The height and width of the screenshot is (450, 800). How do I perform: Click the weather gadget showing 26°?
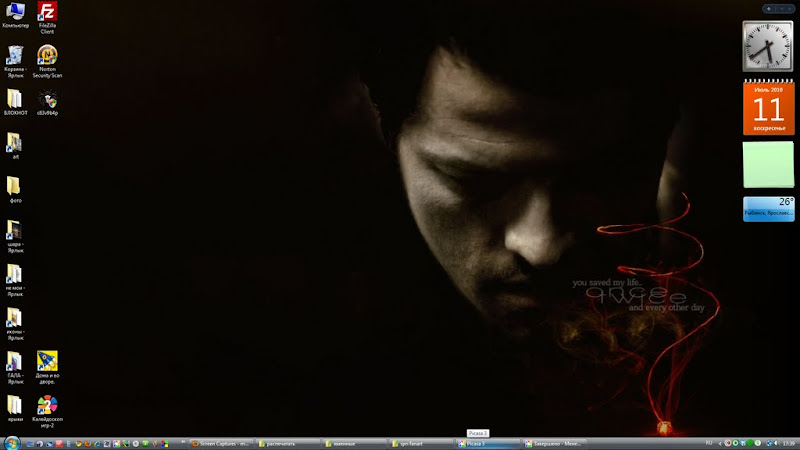pos(768,209)
